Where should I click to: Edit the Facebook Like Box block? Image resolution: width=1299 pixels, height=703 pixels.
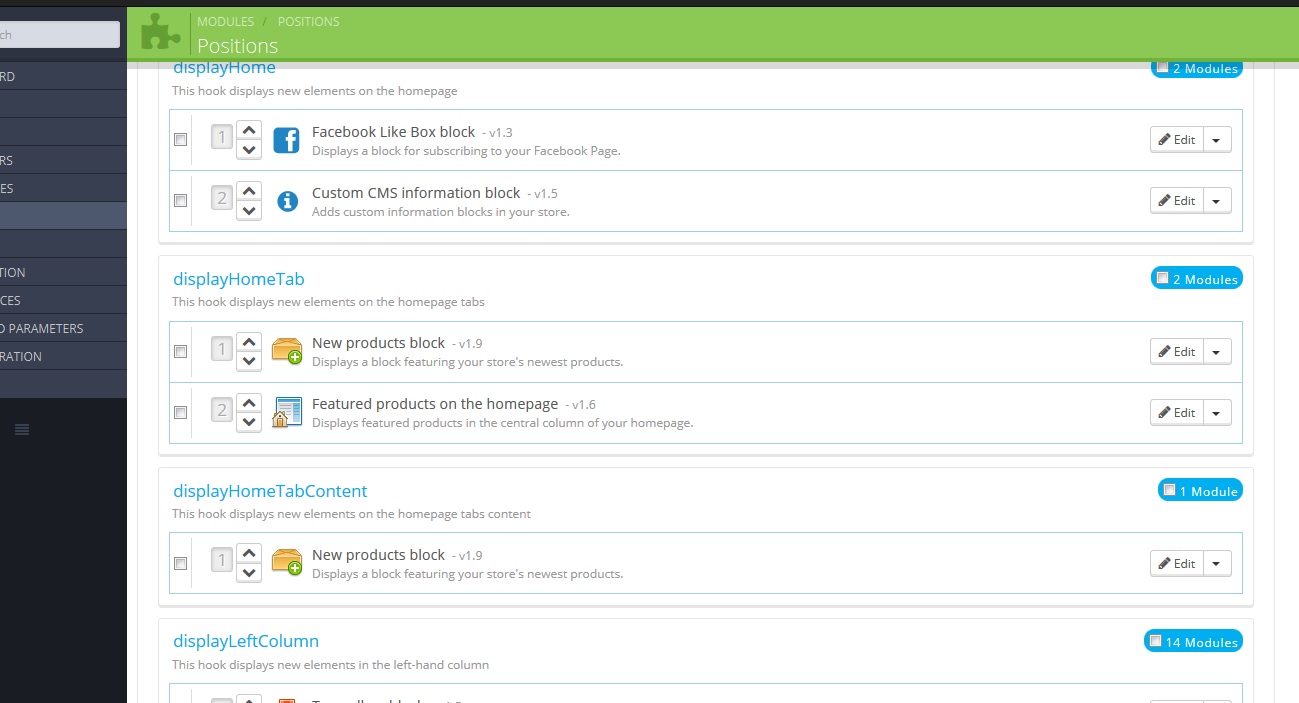[x=1177, y=140]
